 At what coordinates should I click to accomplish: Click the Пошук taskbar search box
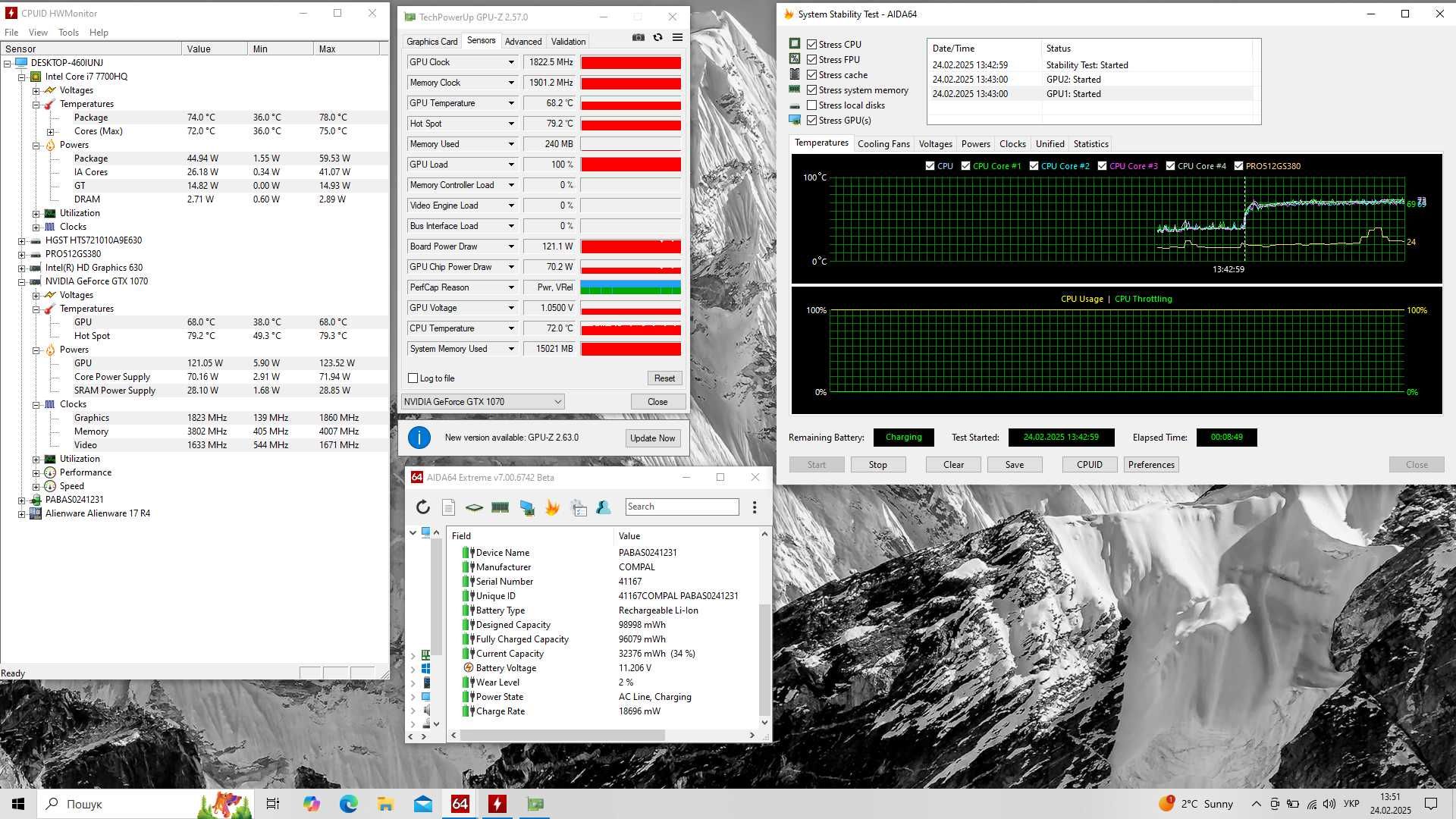point(144,804)
